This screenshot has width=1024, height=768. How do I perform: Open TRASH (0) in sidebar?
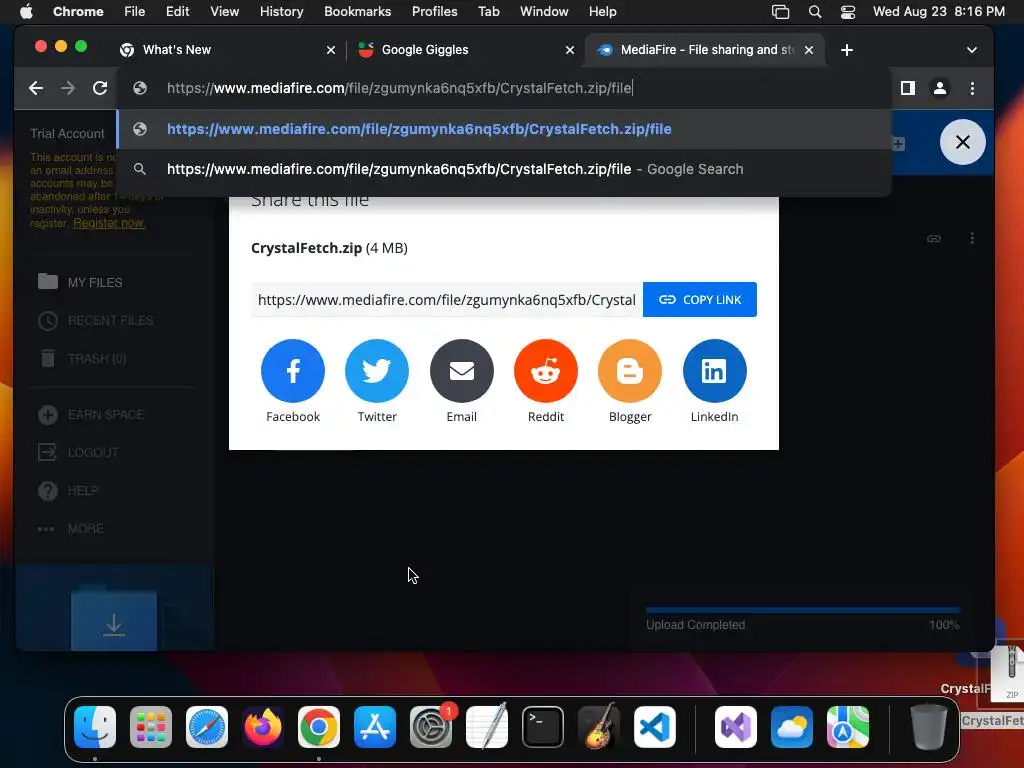pyautogui.click(x=82, y=359)
